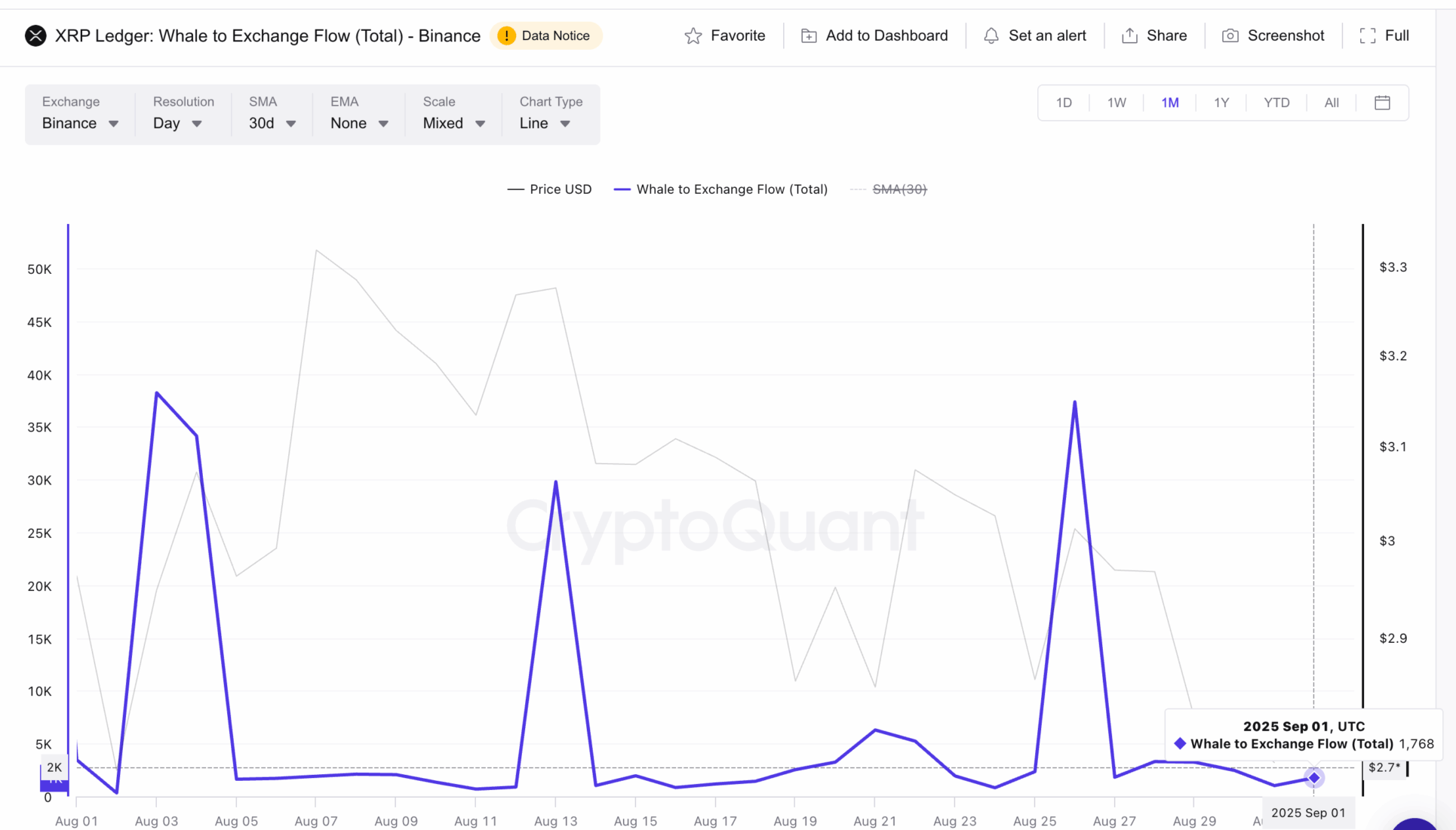Select the All time range
Screen dimensions: 1456x830
1332,103
